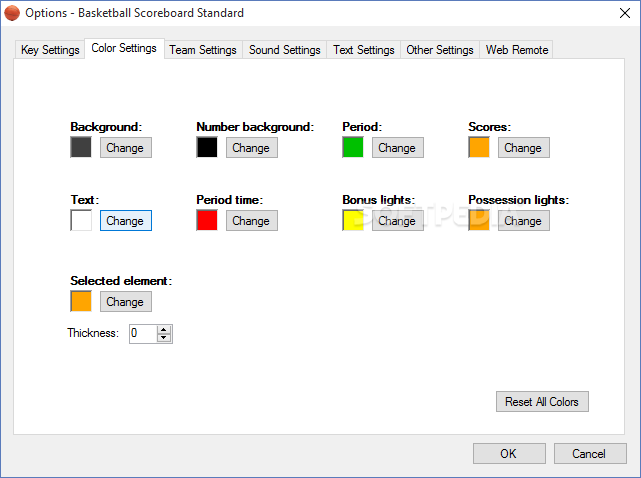
Task: Open the Text Settings tab
Action: (363, 50)
